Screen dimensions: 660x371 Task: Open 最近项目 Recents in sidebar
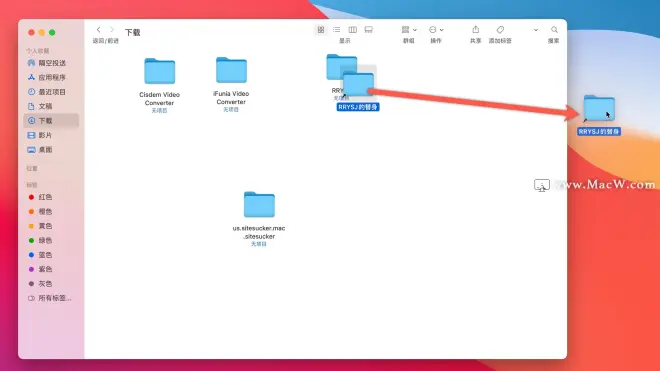click(x=51, y=92)
